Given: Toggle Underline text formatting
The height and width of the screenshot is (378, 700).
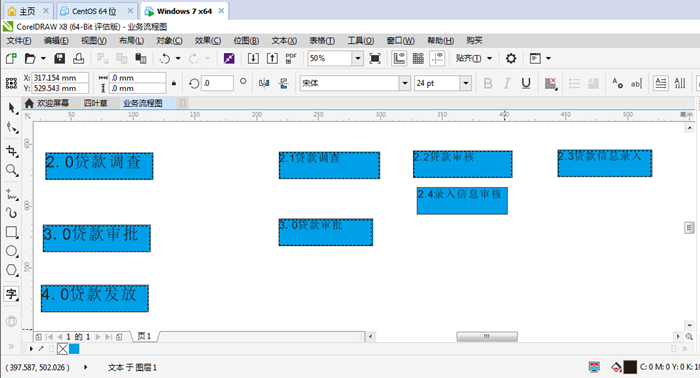Looking at the screenshot, I should point(526,83).
